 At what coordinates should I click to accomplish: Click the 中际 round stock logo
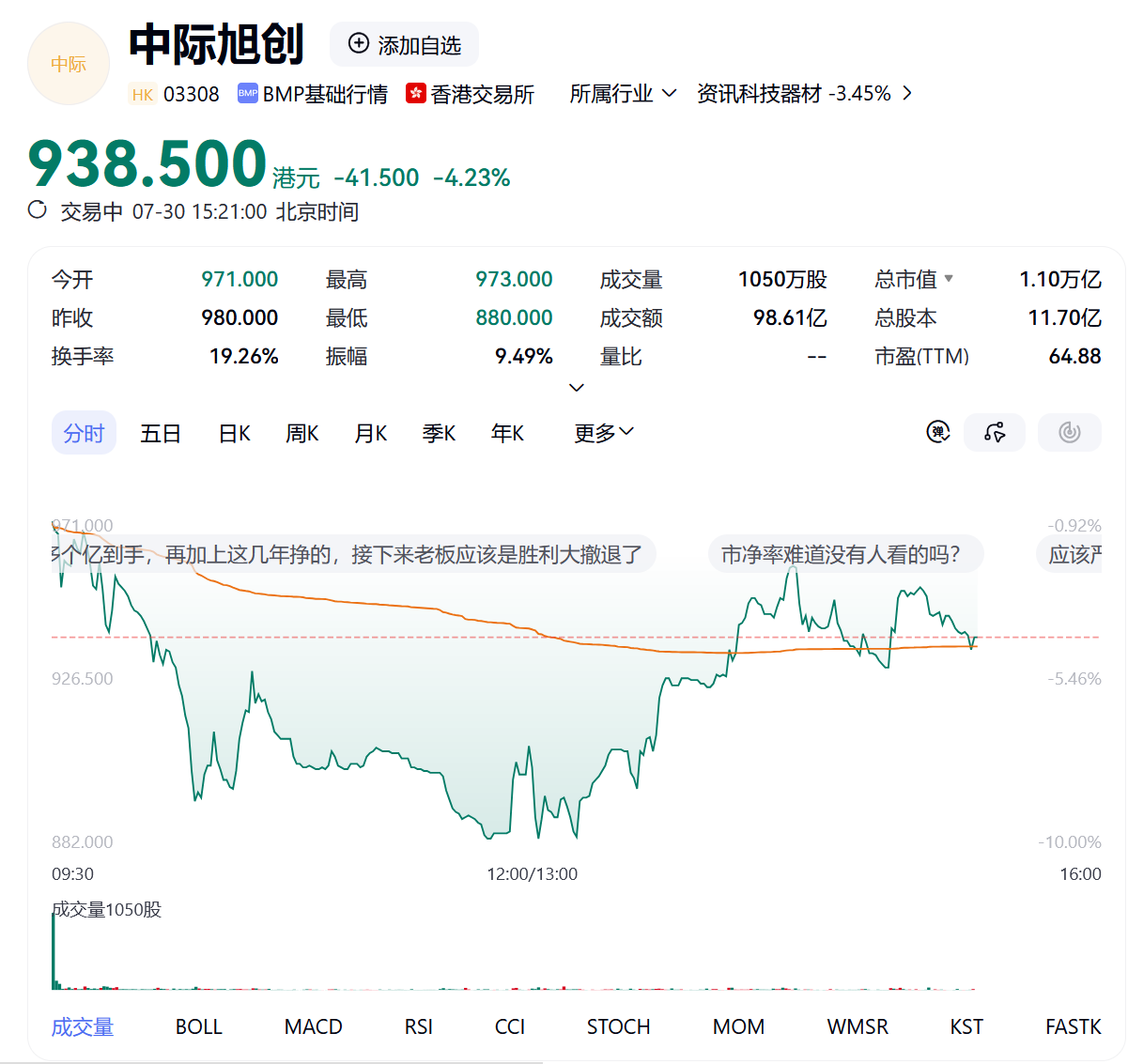(x=69, y=64)
